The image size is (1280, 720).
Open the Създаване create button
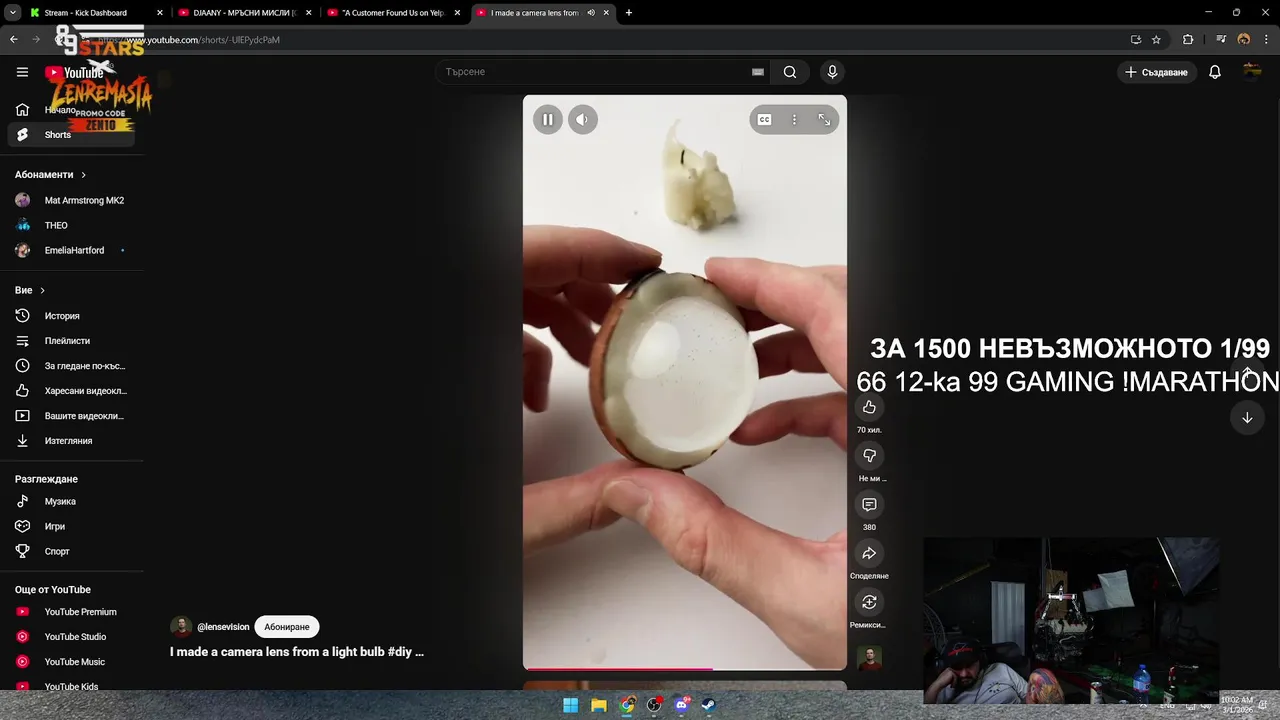tap(1157, 72)
